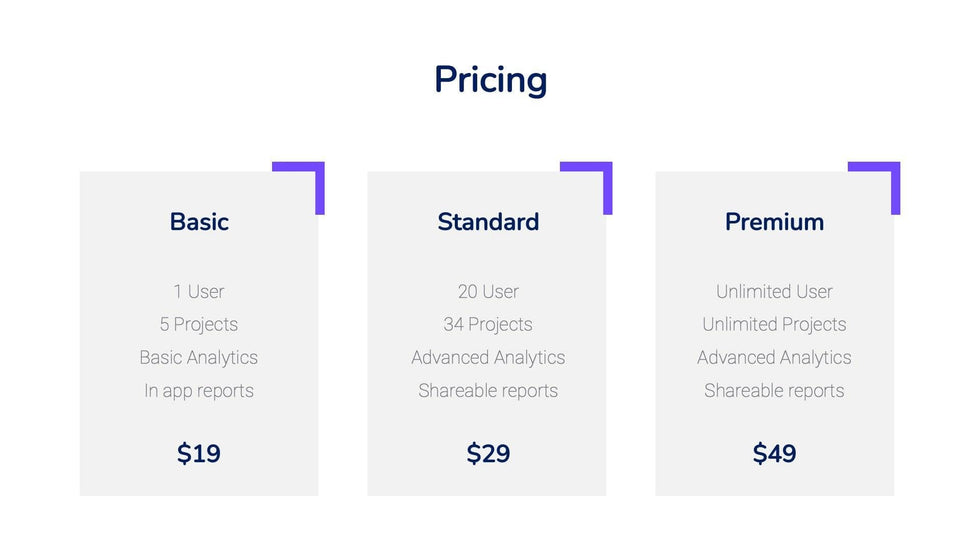This screenshot has height=551, width=980.
Task: Click the $29 price
Action: pos(488,454)
